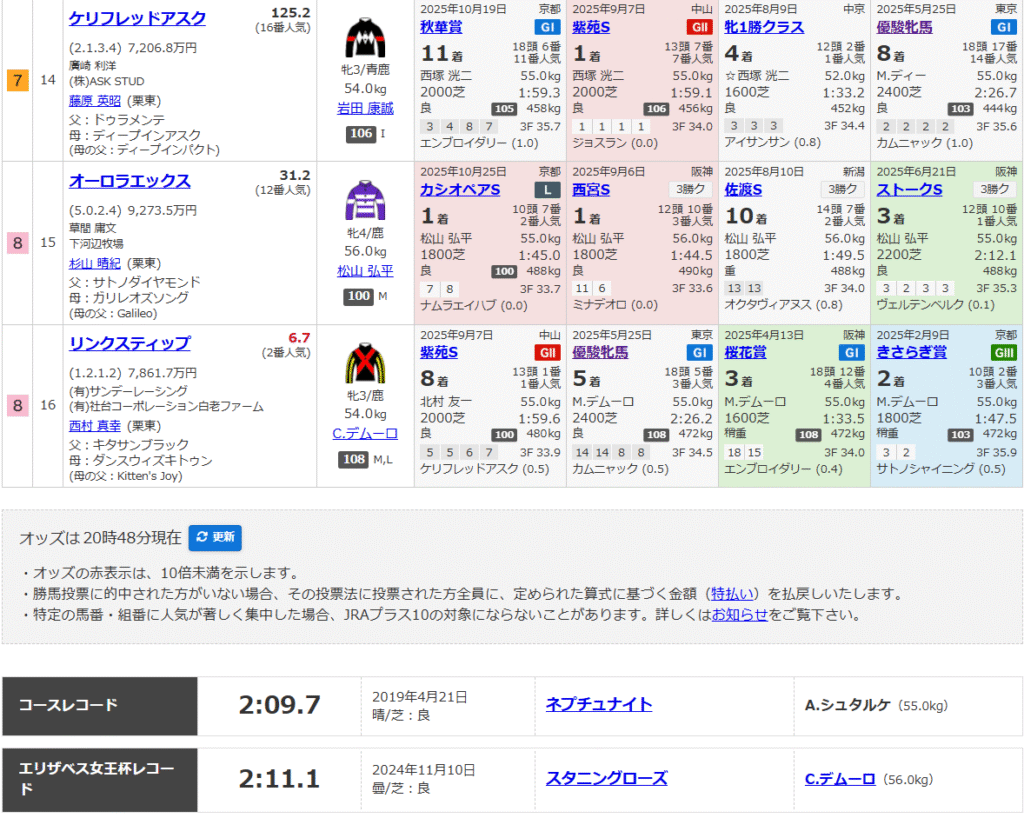The width and height of the screenshot is (1024, 818).
Task: Click the green GIII badge beside きさらぎ賞
Action: pos(1003,353)
